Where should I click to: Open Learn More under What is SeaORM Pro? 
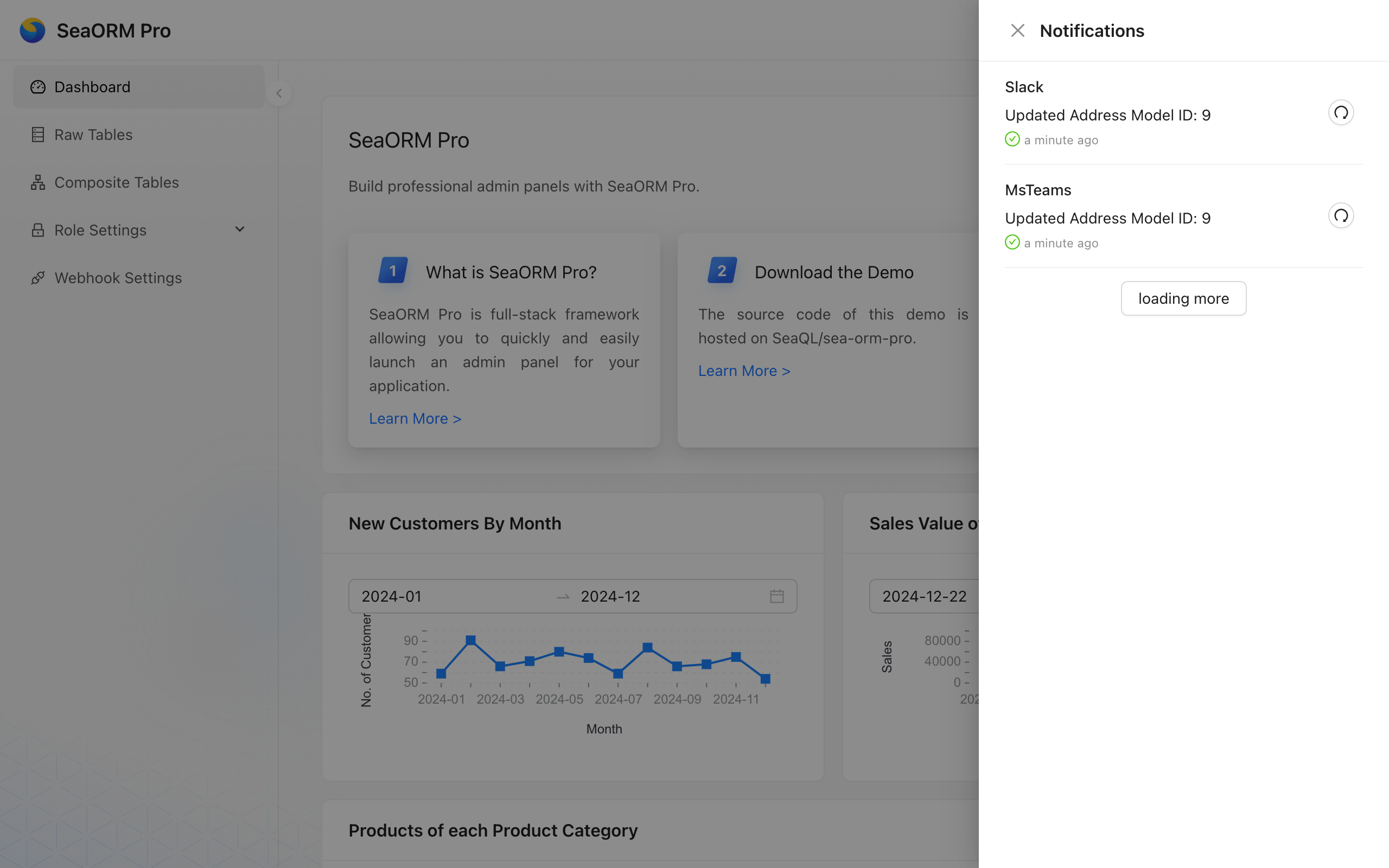(415, 418)
